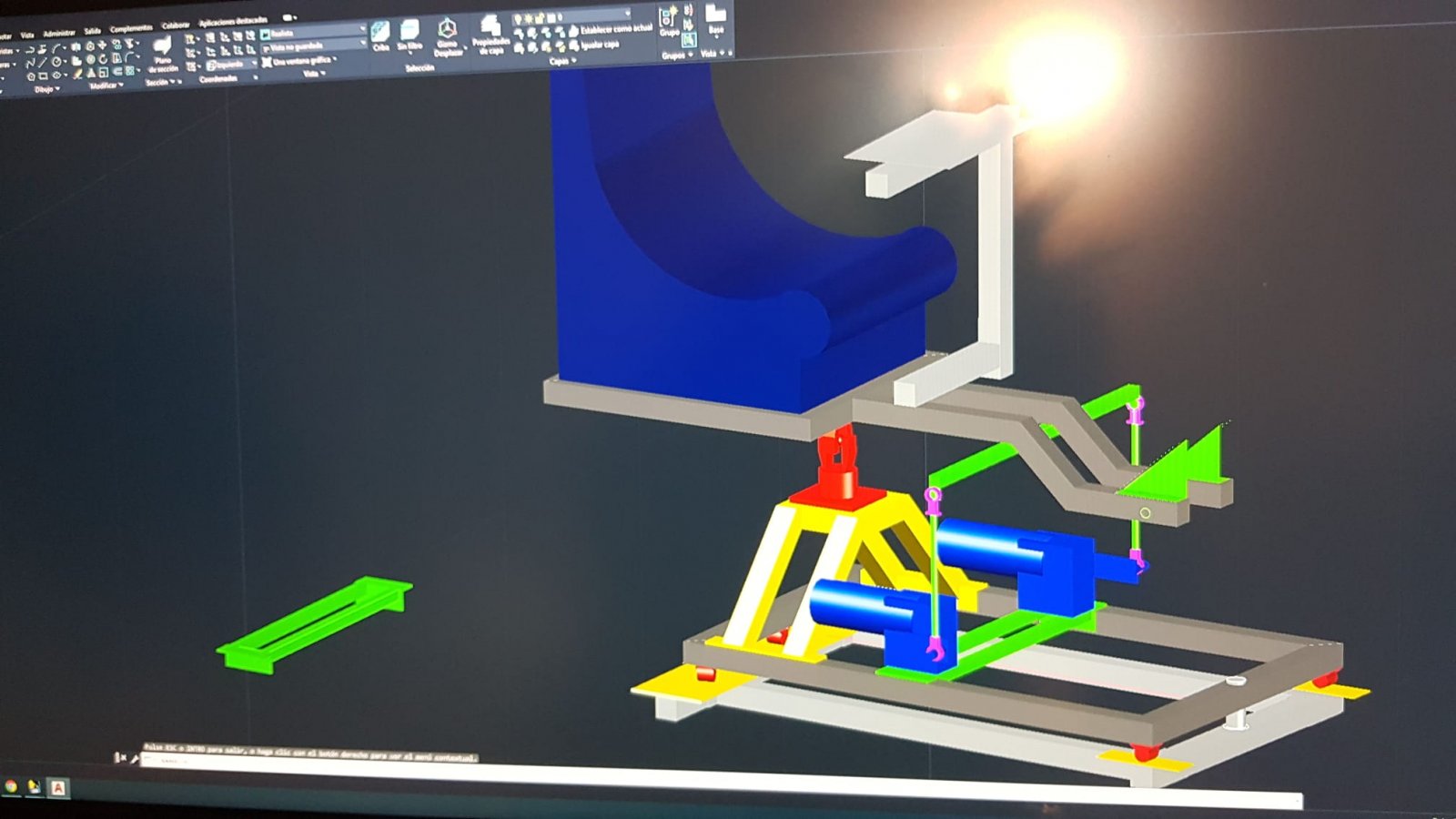Open Chrome from the taskbar
The height and width of the screenshot is (819, 1456).
tap(11, 786)
